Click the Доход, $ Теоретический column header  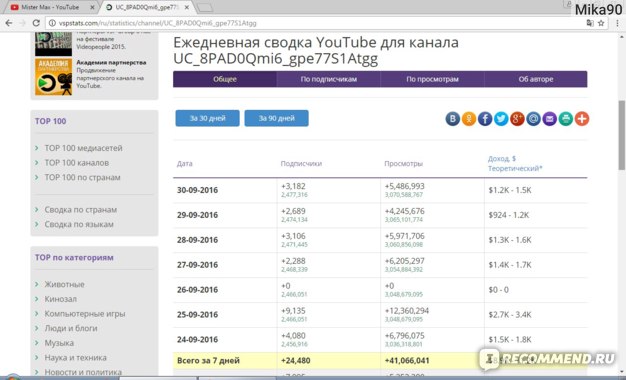pyautogui.click(x=515, y=163)
